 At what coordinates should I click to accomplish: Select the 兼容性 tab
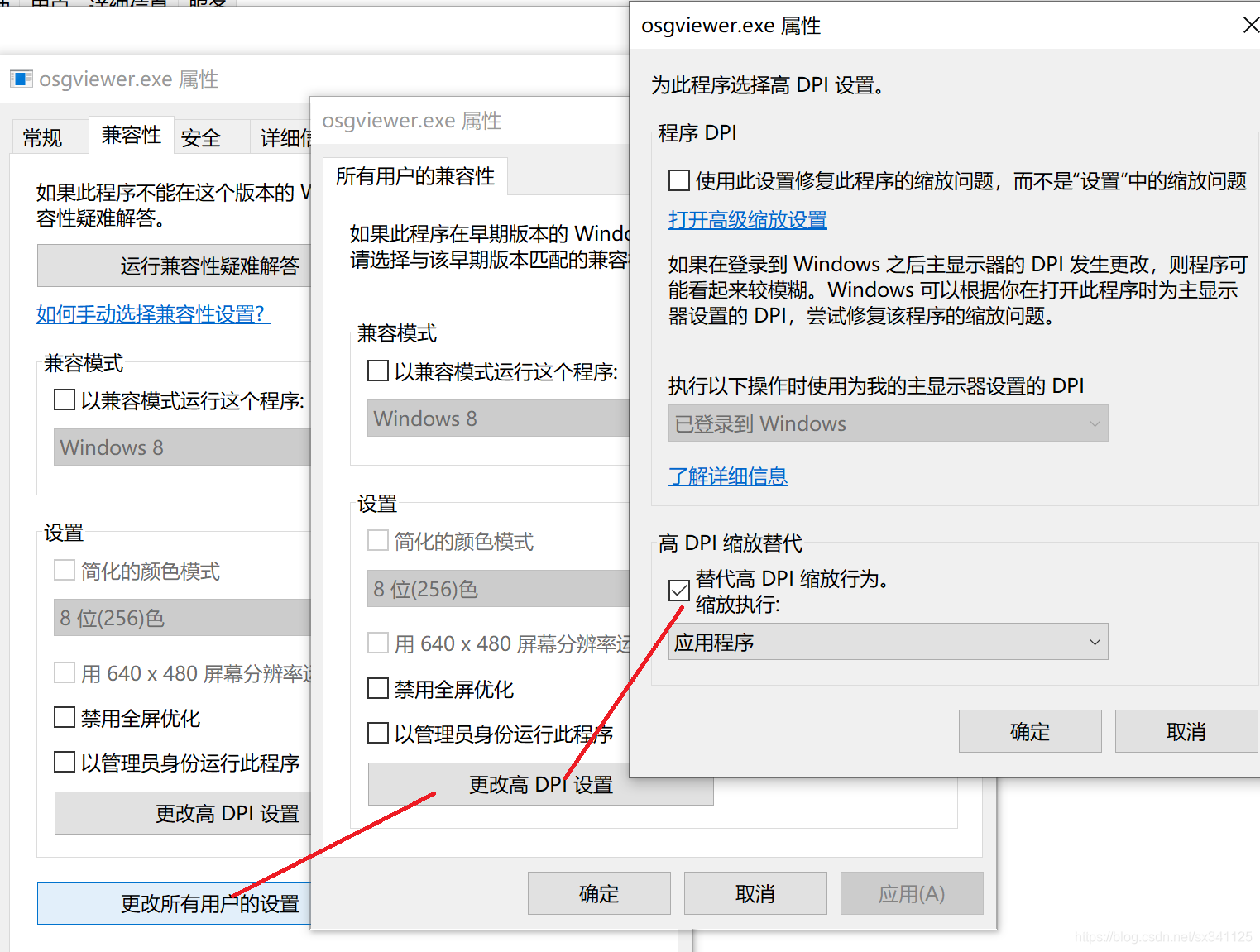[132, 135]
